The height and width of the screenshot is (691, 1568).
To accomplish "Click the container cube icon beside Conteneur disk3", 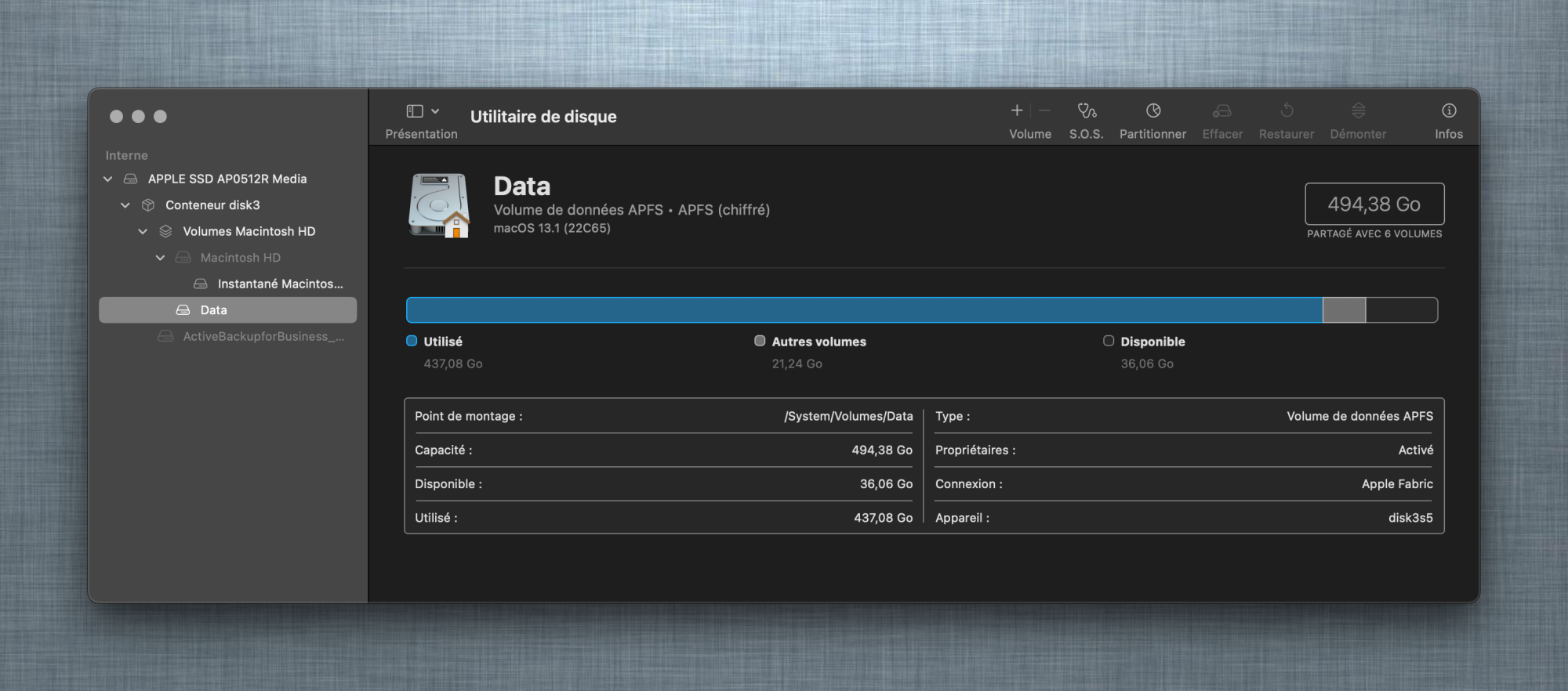I will point(148,205).
